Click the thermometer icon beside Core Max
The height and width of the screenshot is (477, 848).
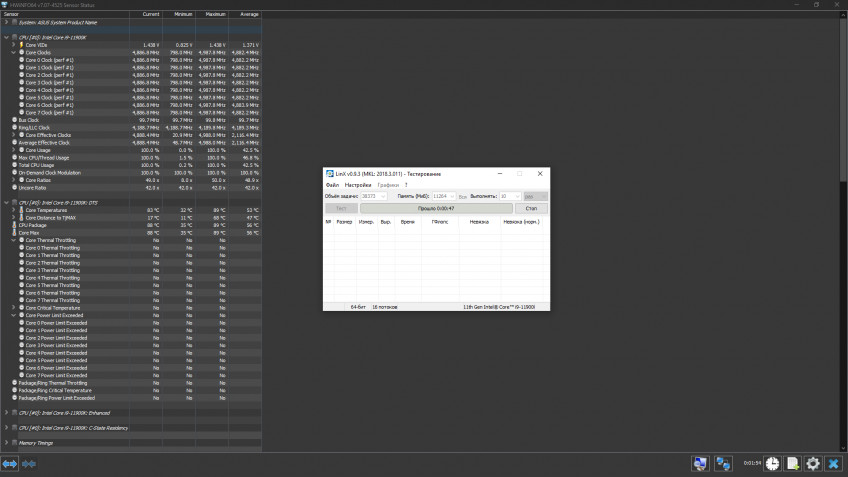coord(15,233)
